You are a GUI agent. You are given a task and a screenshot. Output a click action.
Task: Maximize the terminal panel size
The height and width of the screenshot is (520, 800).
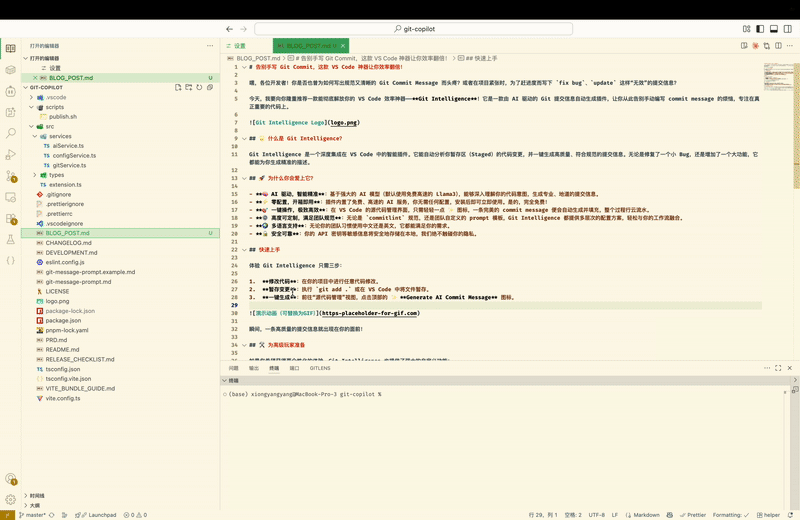pos(778,368)
